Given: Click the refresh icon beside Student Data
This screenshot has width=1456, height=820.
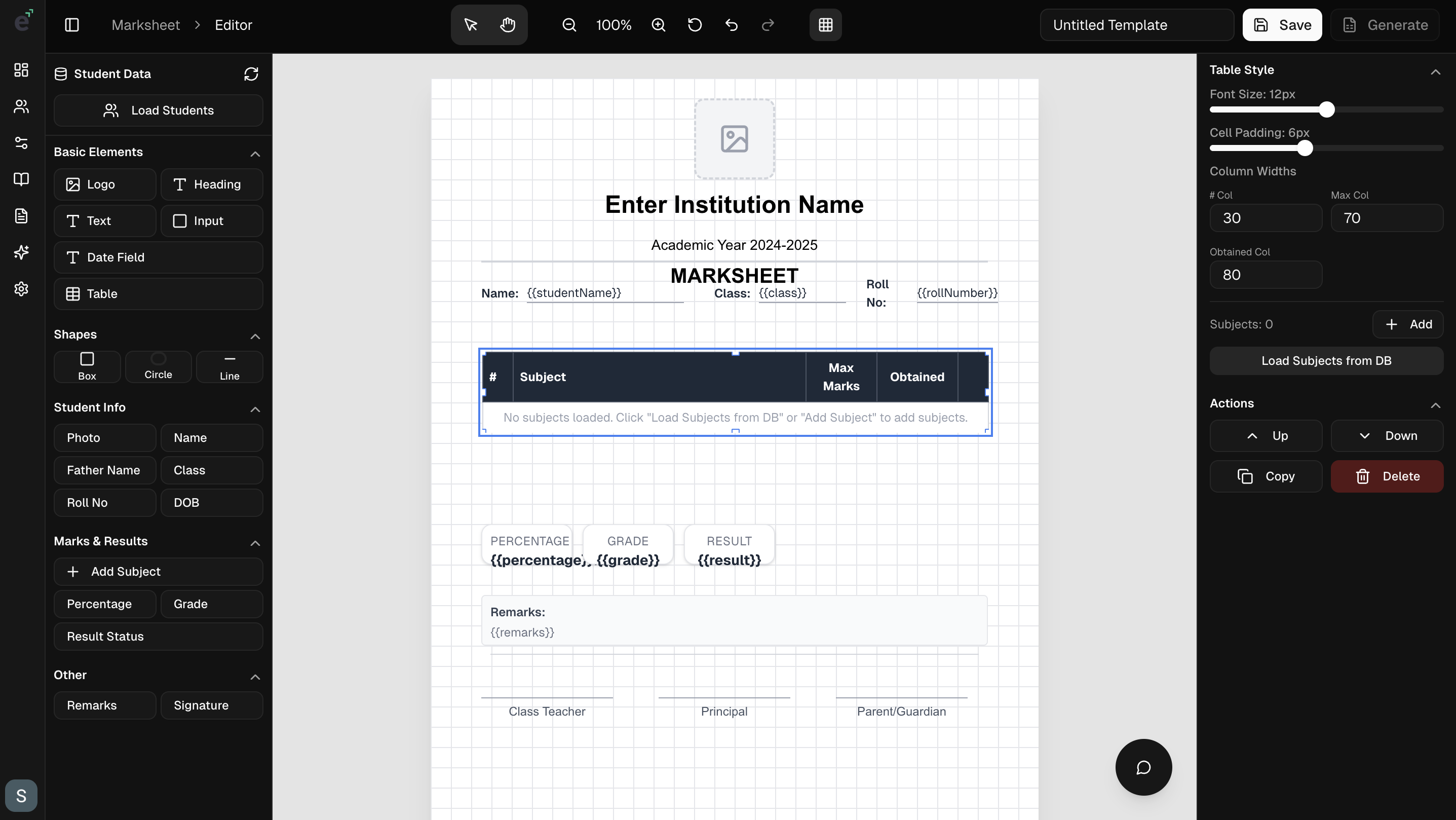Looking at the screenshot, I should pos(251,74).
